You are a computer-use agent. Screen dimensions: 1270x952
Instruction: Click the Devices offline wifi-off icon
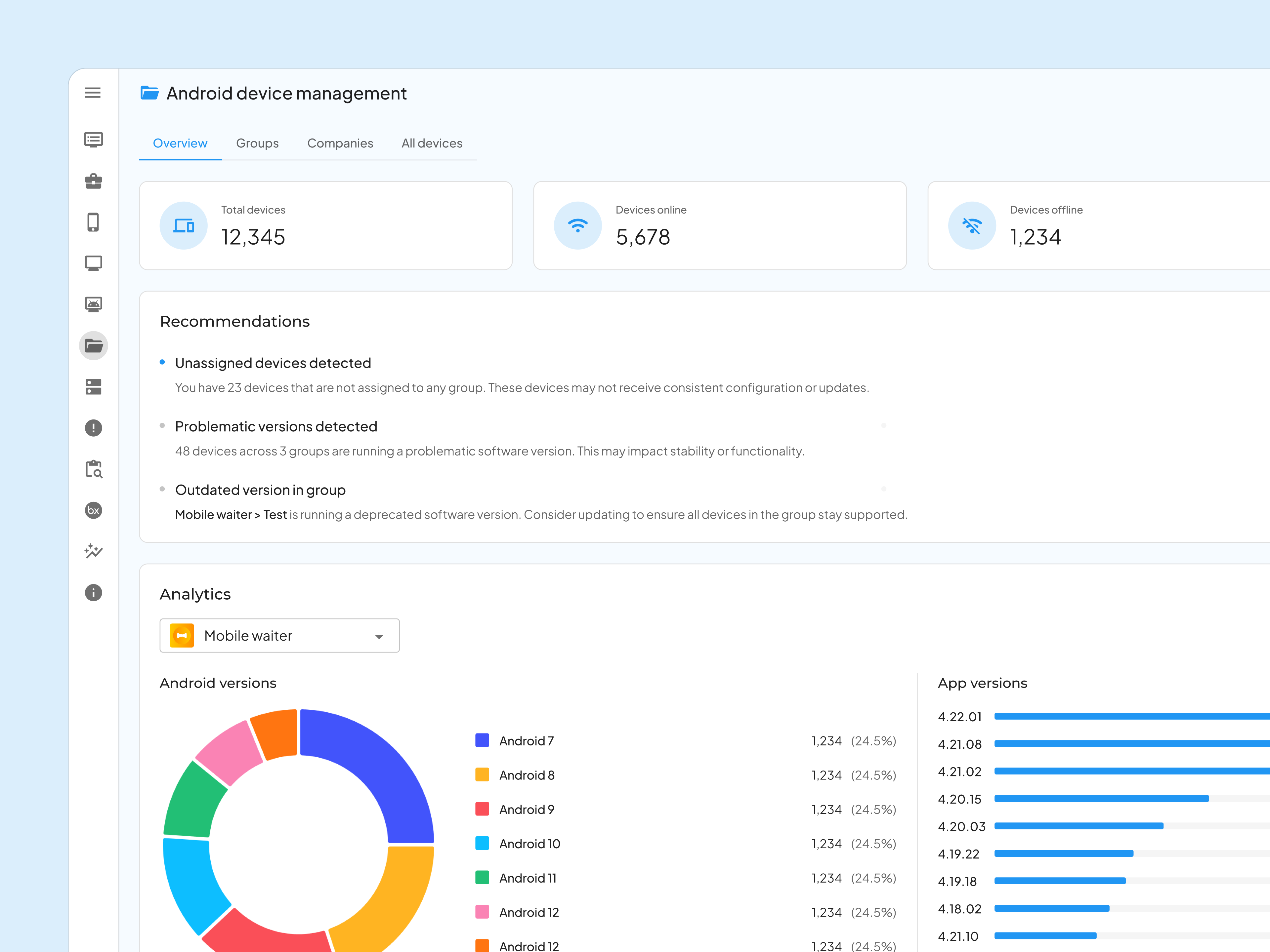coord(972,225)
